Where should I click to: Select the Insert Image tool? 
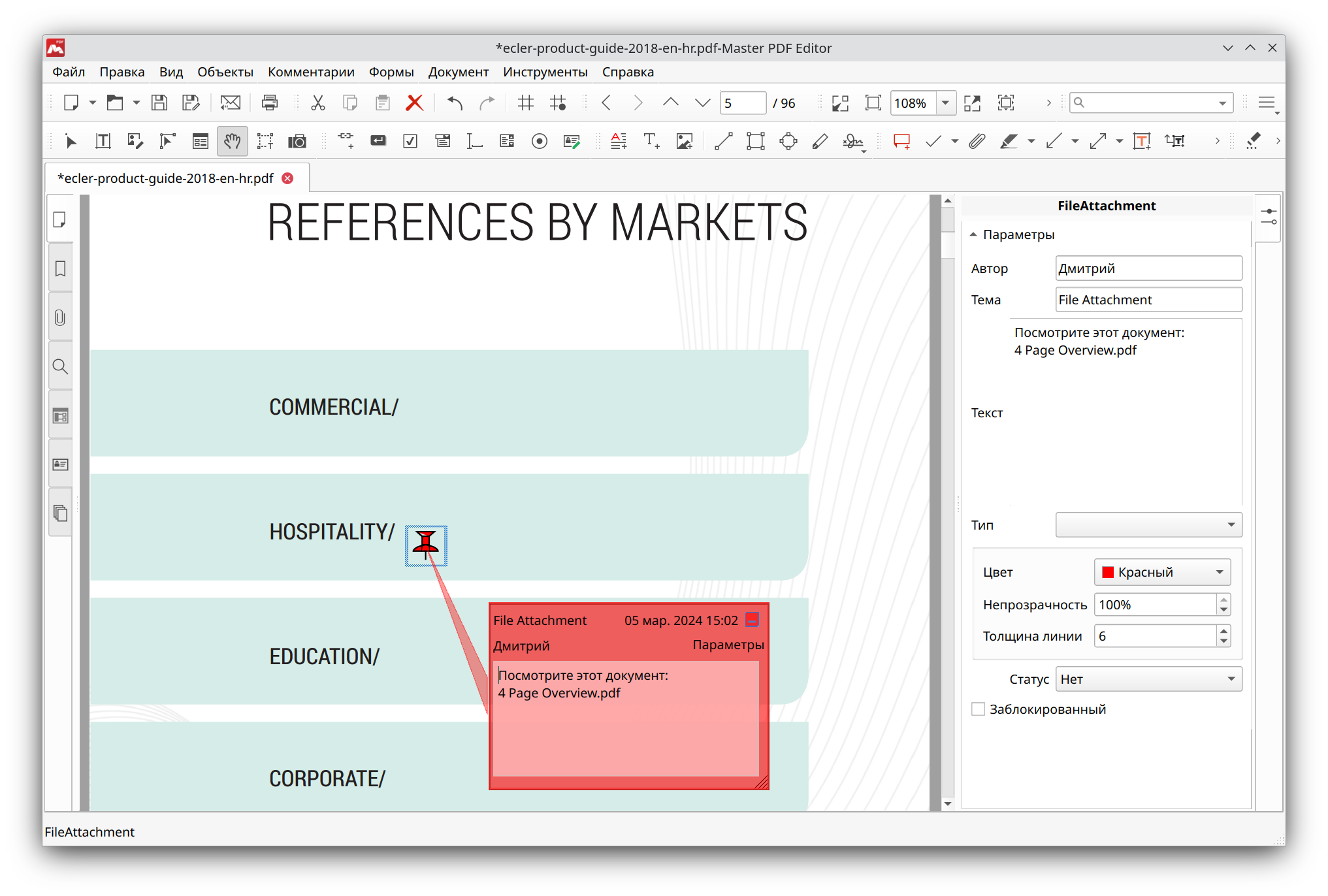685,141
